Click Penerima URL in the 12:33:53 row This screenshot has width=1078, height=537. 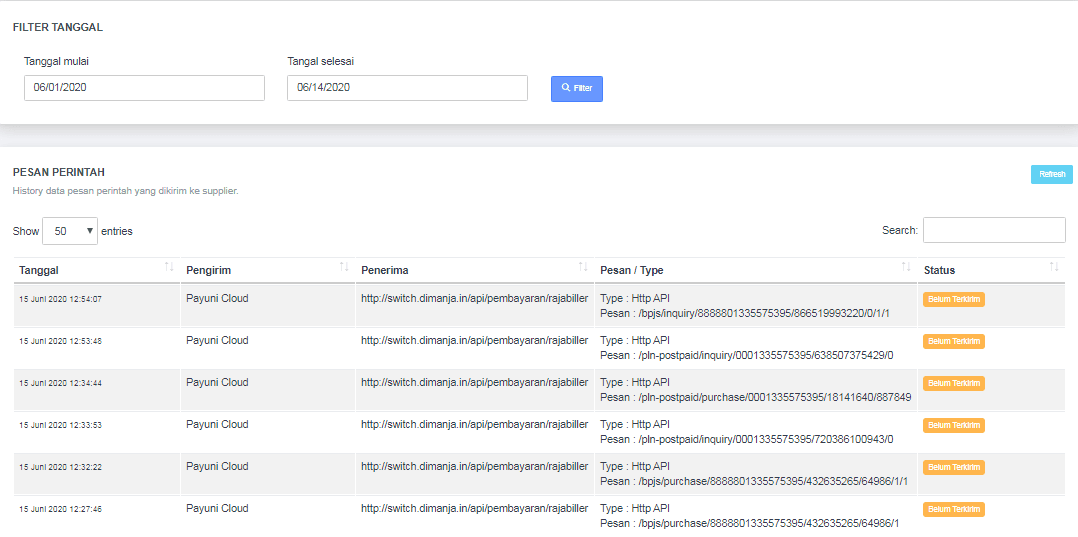(x=474, y=424)
